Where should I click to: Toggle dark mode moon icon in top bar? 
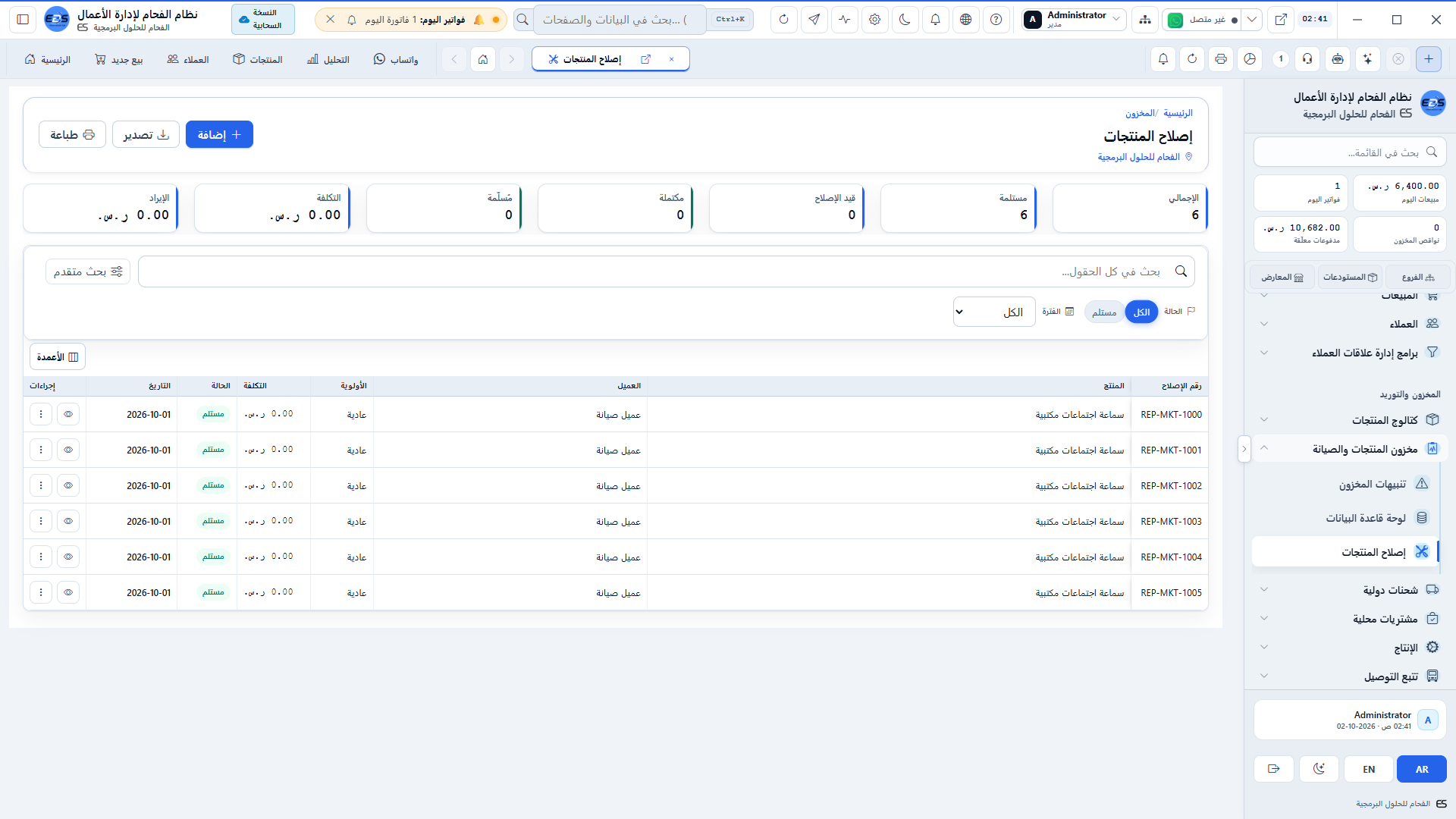(x=905, y=20)
